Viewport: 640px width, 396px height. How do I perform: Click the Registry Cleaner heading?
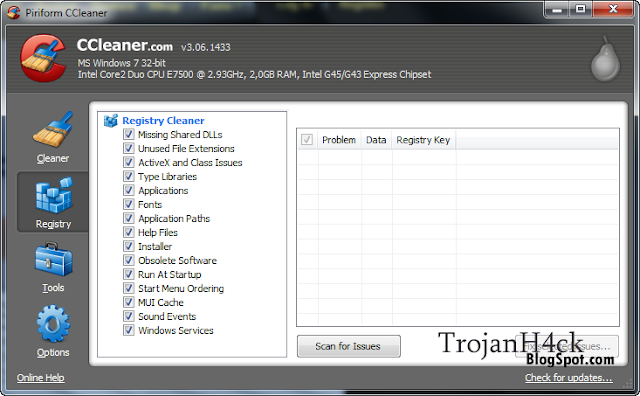pos(163,121)
